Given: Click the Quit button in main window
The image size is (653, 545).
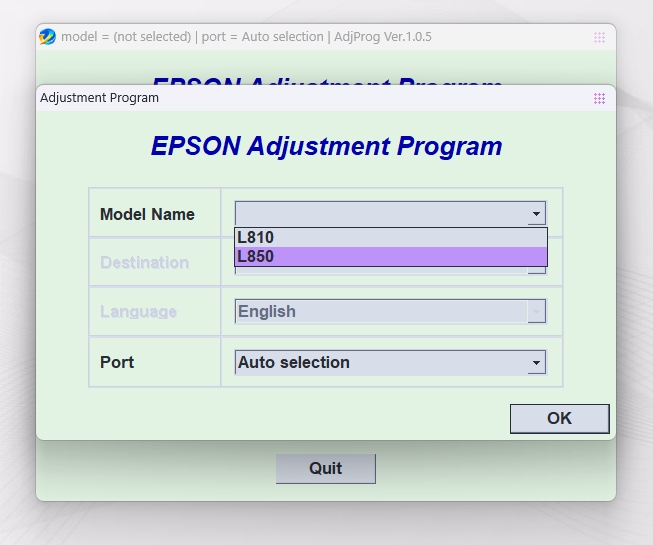Looking at the screenshot, I should pyautogui.click(x=326, y=469).
